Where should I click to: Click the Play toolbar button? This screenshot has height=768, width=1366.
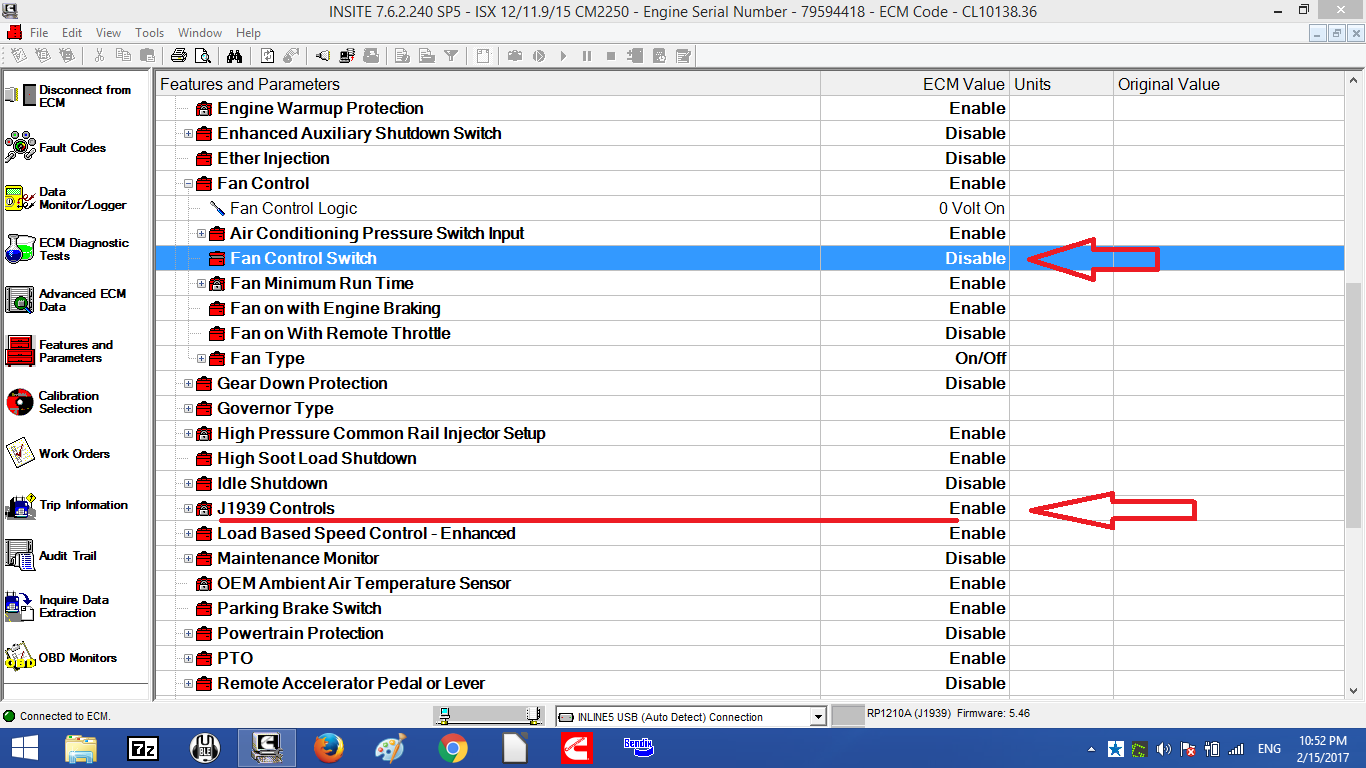click(x=563, y=56)
